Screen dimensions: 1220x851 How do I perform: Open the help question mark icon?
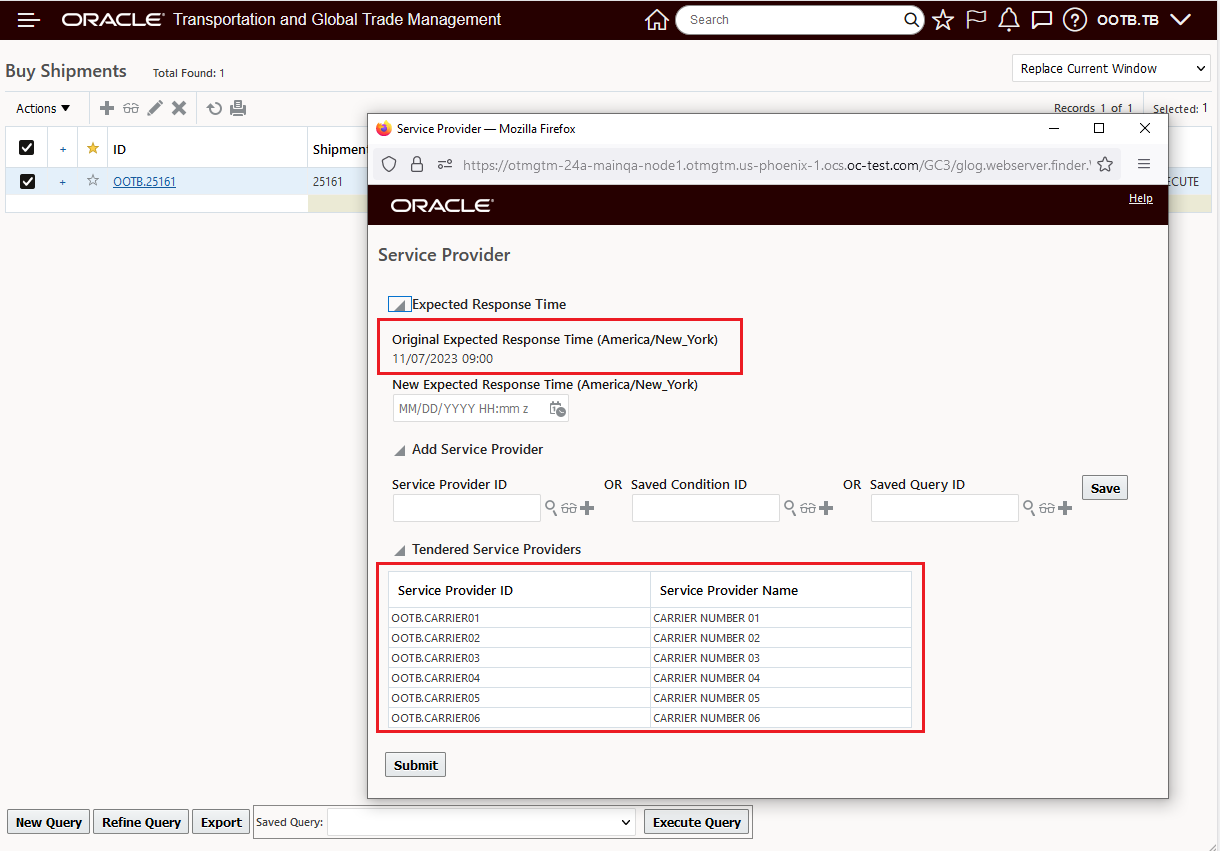point(1074,20)
